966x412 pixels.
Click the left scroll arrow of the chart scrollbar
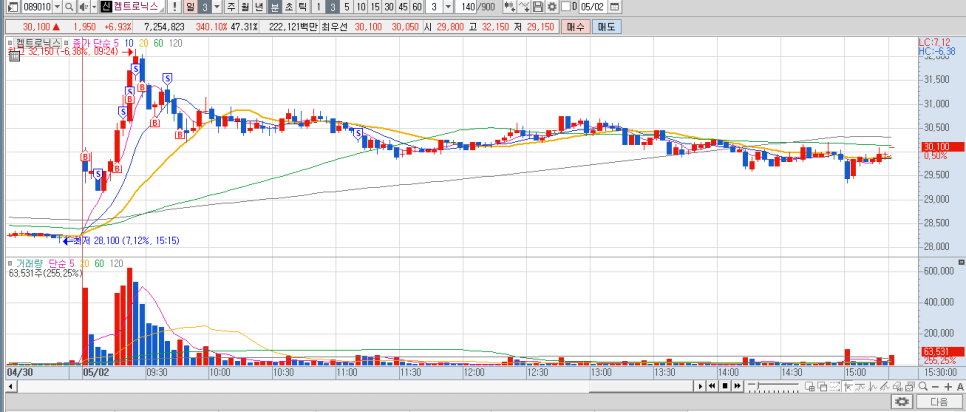(9, 386)
